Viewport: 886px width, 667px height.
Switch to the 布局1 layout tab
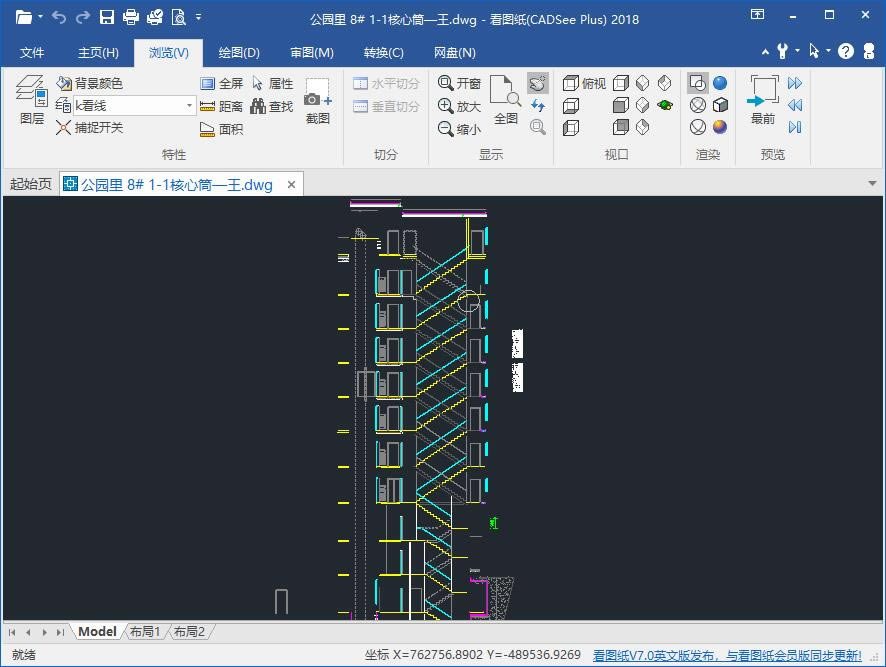pos(144,632)
